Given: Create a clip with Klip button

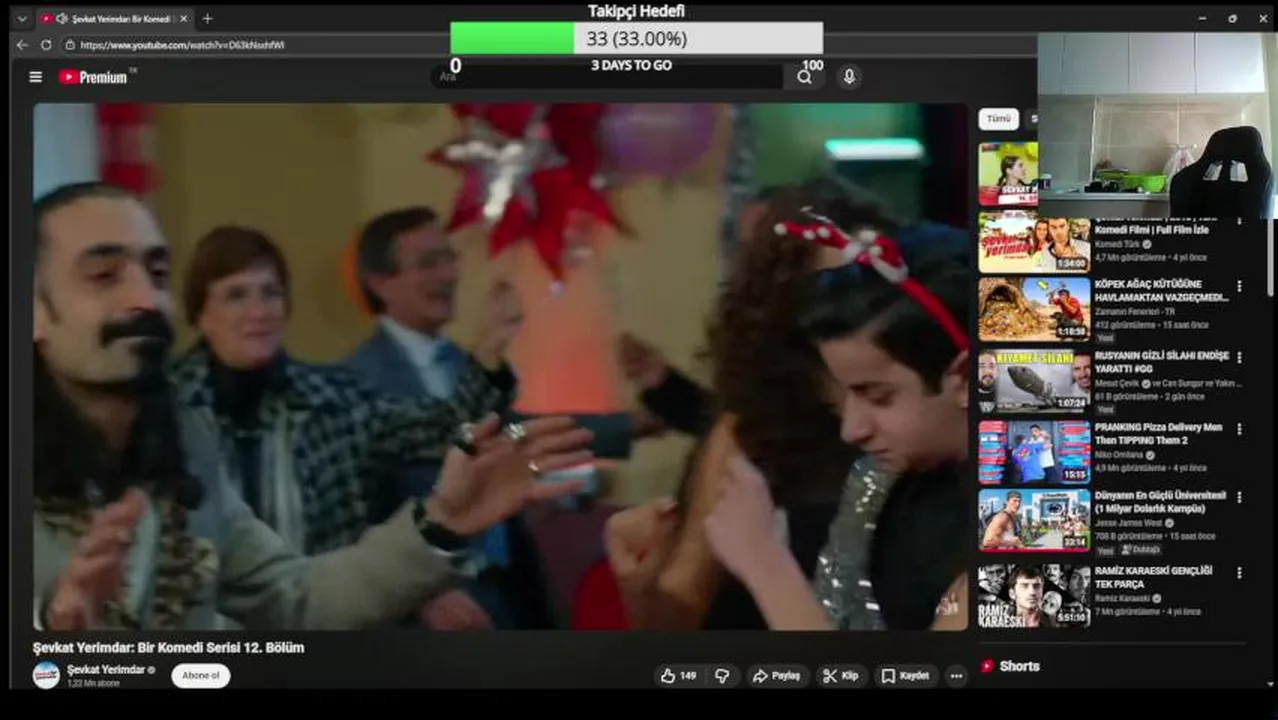Looking at the screenshot, I should pyautogui.click(x=841, y=676).
